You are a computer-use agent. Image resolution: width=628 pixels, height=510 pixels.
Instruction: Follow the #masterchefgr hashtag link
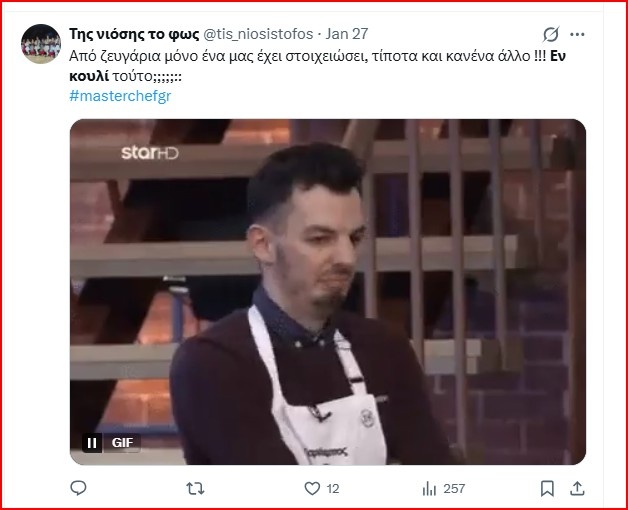[x=120, y=96]
